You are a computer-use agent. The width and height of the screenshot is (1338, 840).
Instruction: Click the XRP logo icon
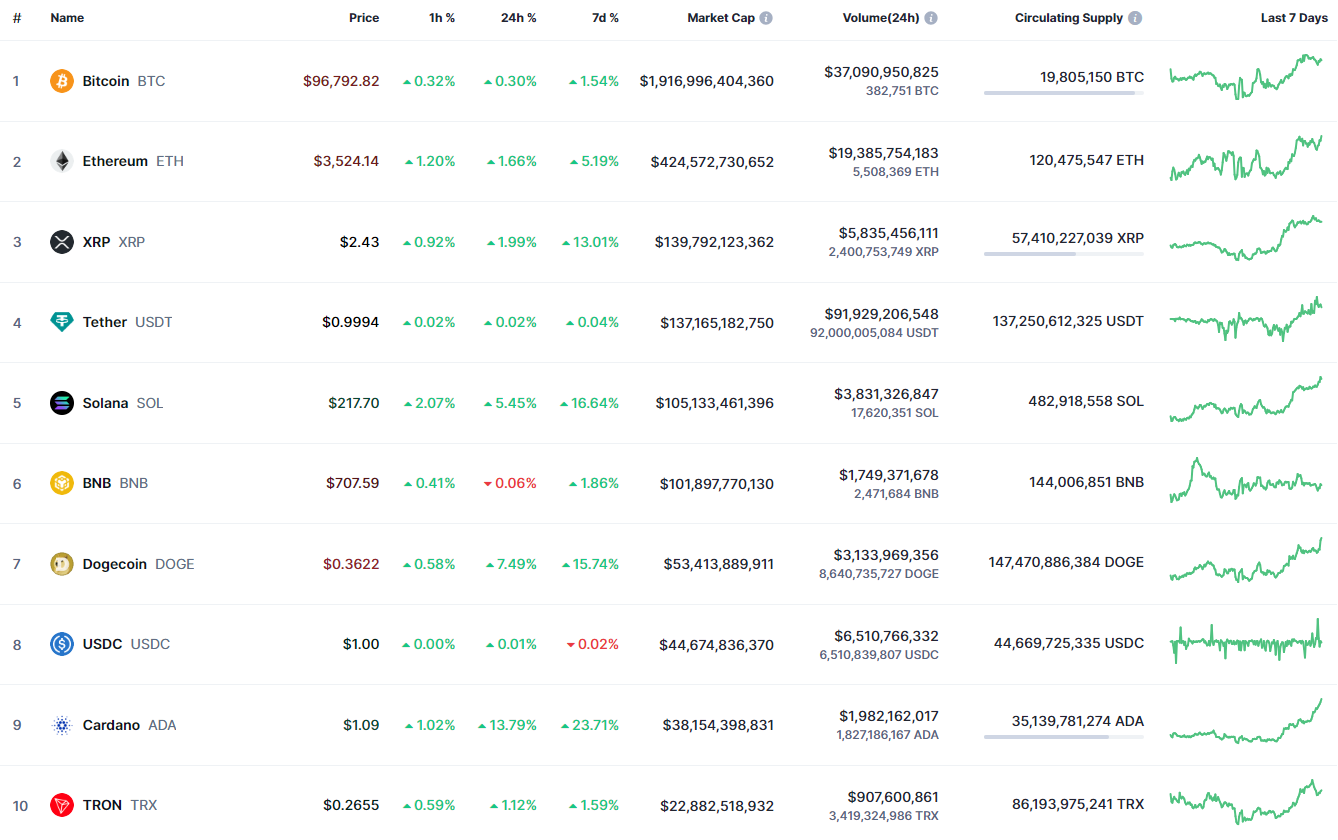pyautogui.click(x=62, y=242)
